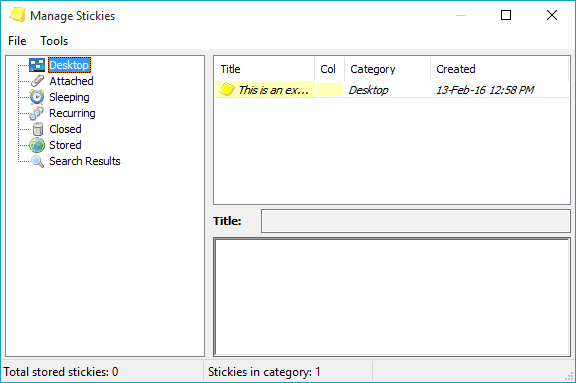Click 'Total stored stickies: 0' status text
Viewport: 576px width, 383px height.
[61, 372]
